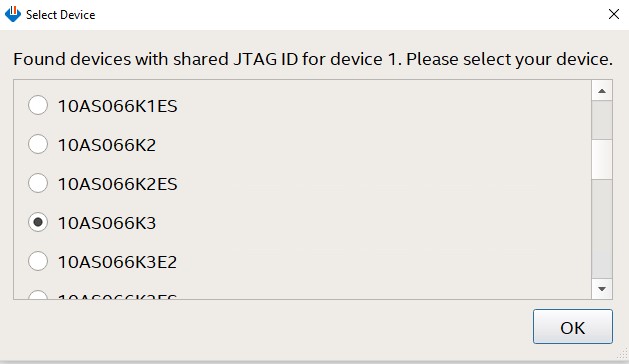Close the Select Device dialog

click(614, 14)
